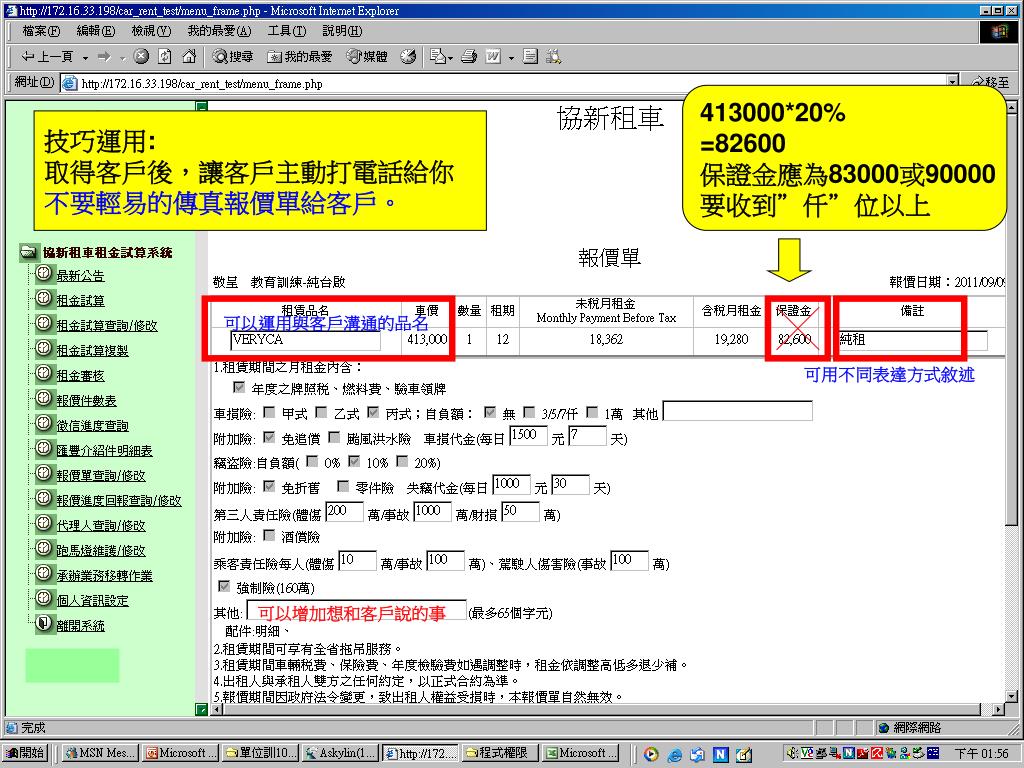This screenshot has width=1024, height=768.
Task: Open the 我的最愛(A) menu
Action: (219, 31)
